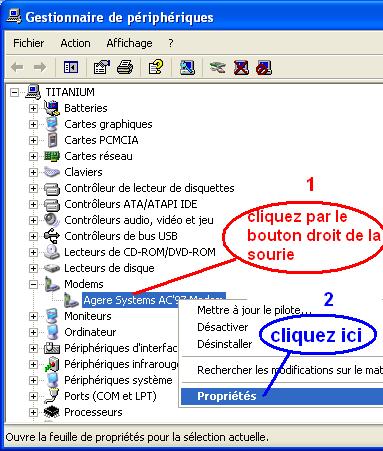Expand the Cartes réseau node
The image size is (383, 451).
click(x=33, y=156)
